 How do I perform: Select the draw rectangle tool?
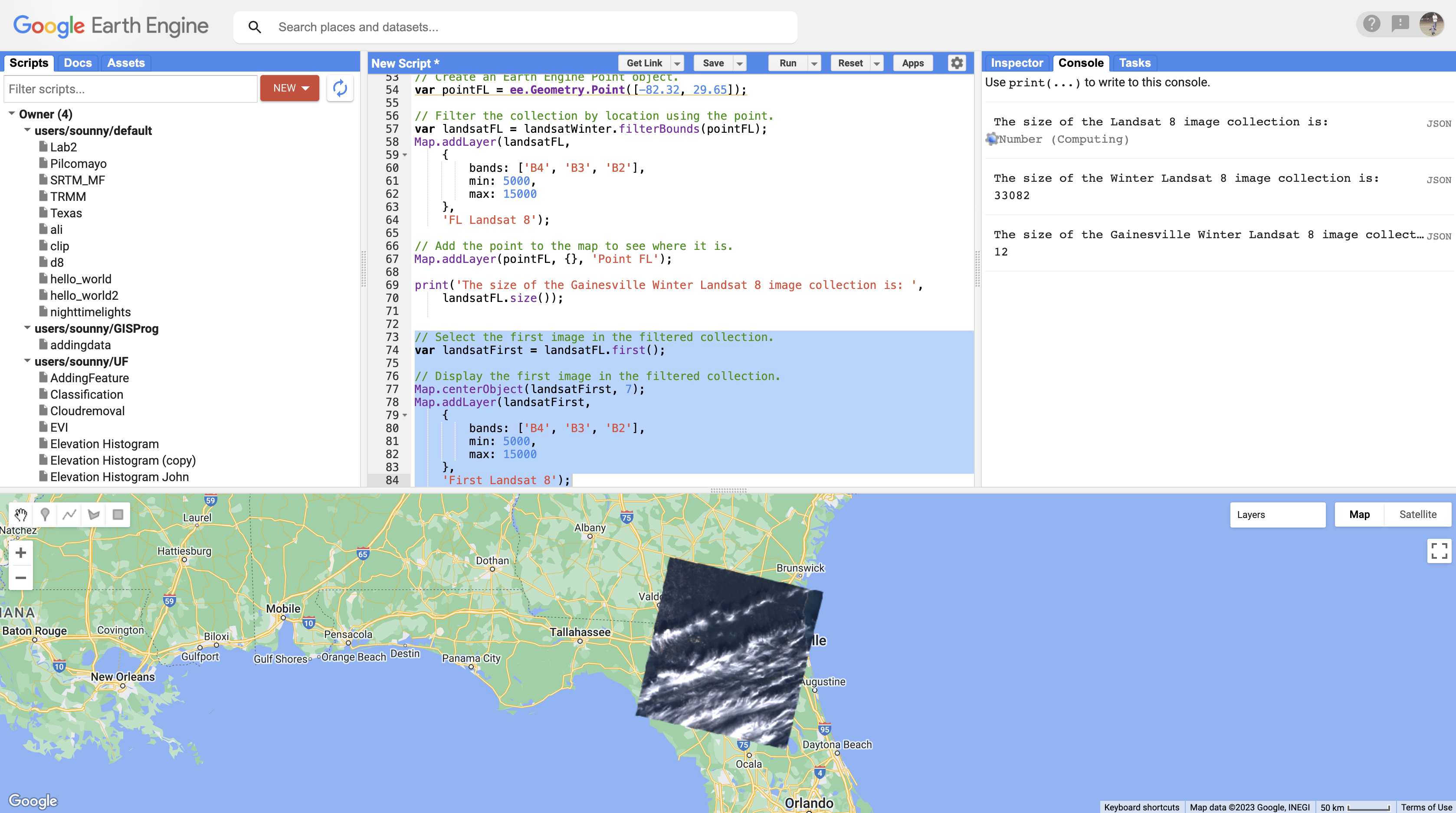point(118,515)
